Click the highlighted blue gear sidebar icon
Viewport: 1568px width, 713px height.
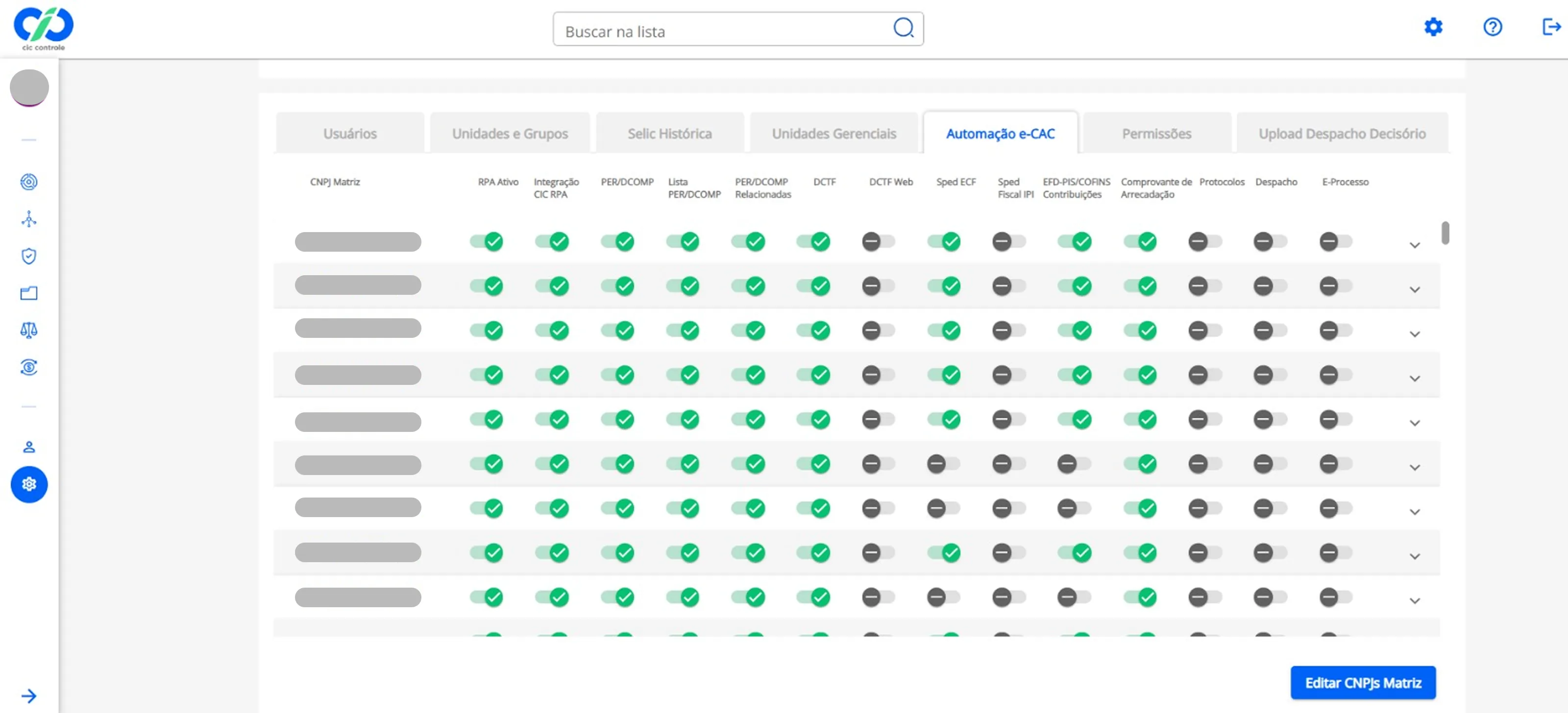[29, 484]
